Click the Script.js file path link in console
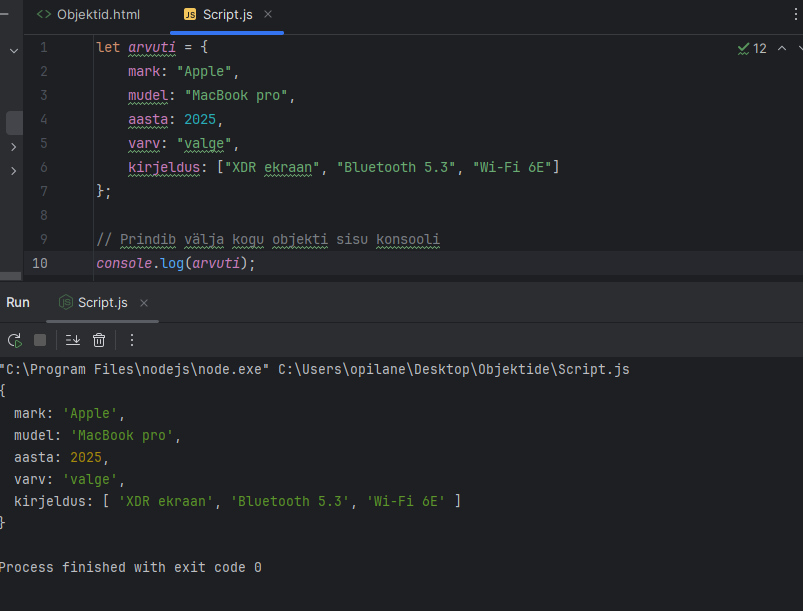Screen dimensions: 803x611 pyautogui.click(x=453, y=370)
